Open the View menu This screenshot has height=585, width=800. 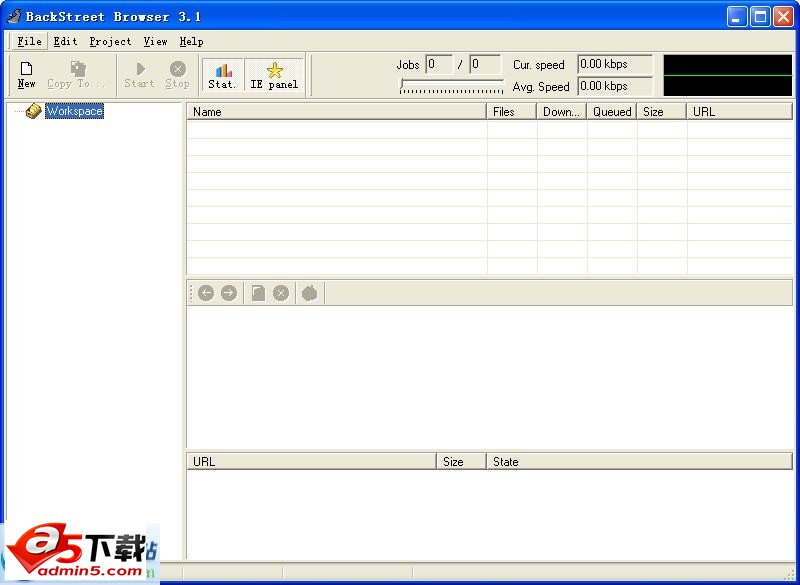(x=155, y=41)
